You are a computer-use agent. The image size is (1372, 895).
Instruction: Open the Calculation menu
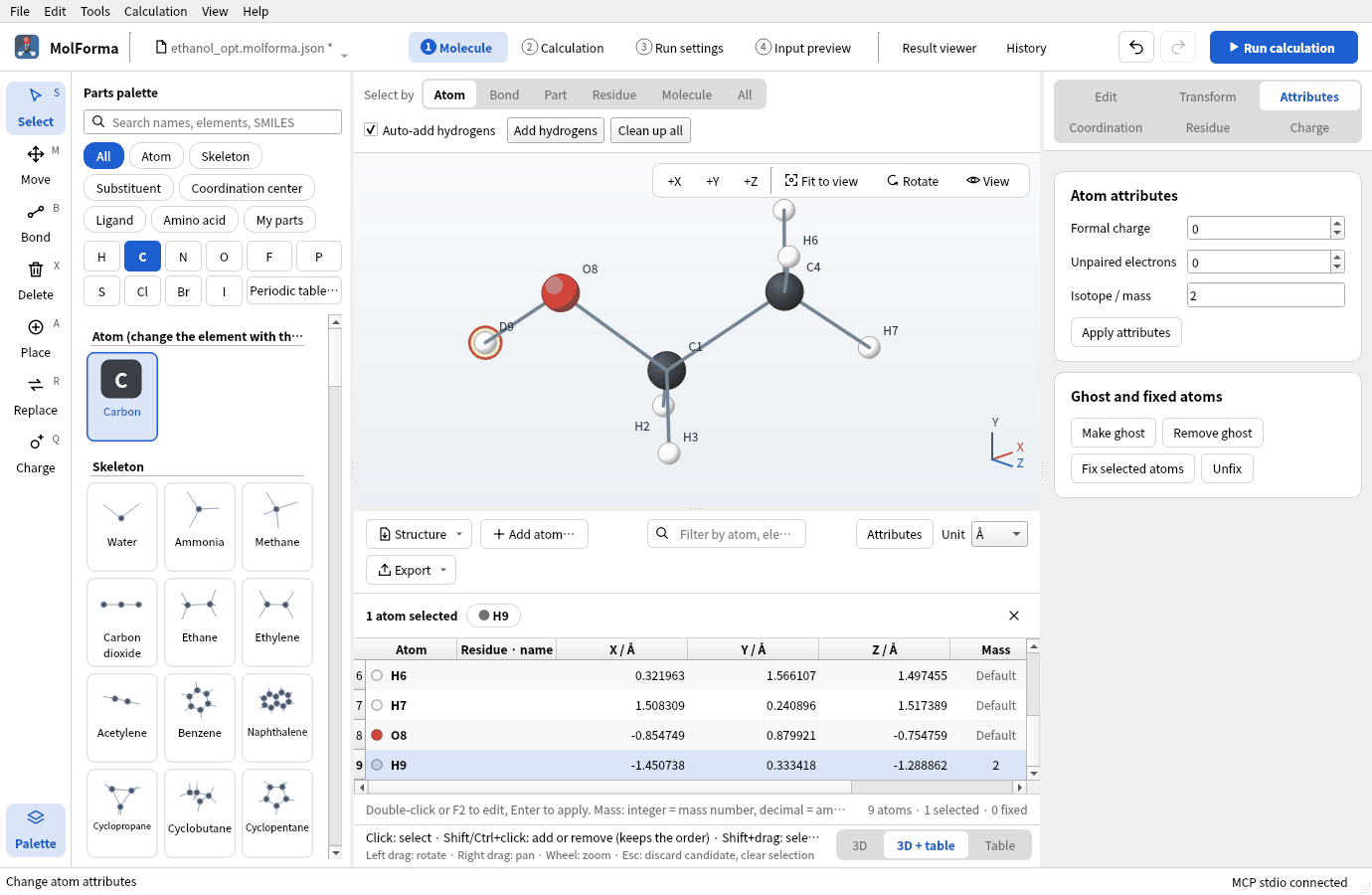click(155, 11)
